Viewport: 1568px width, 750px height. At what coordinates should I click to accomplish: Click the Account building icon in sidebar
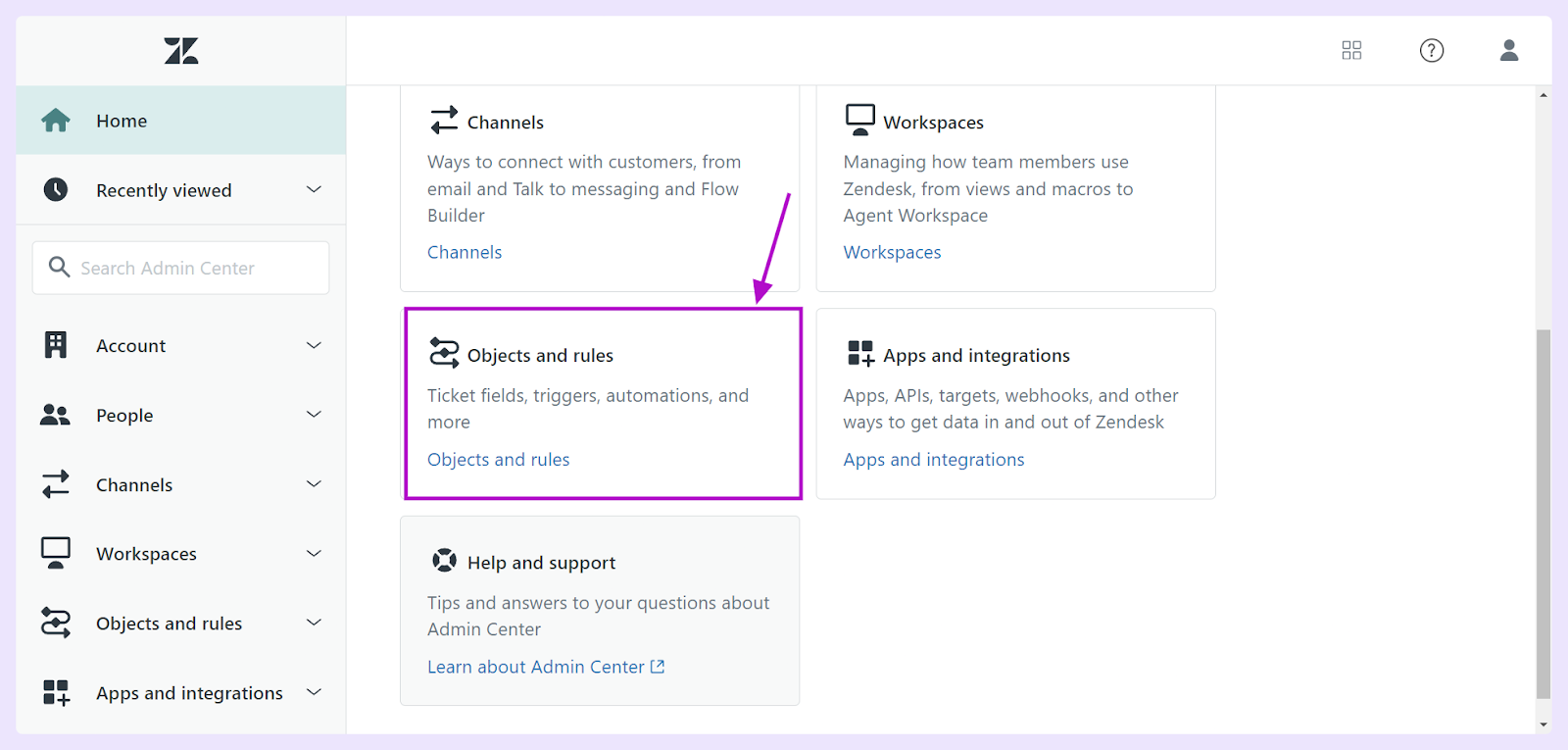pyautogui.click(x=56, y=345)
